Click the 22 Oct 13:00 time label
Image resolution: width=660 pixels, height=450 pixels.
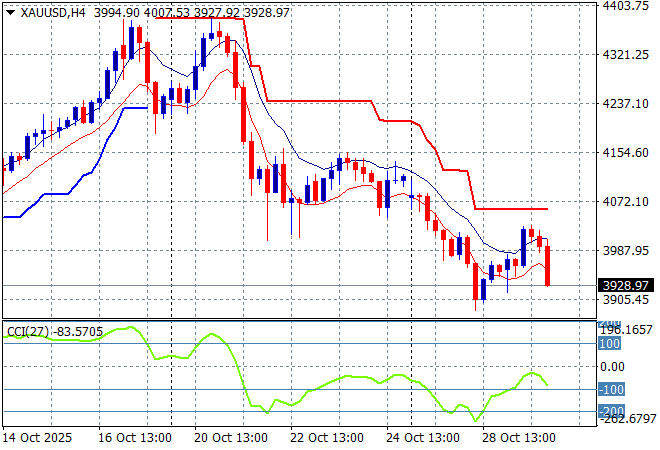click(327, 437)
